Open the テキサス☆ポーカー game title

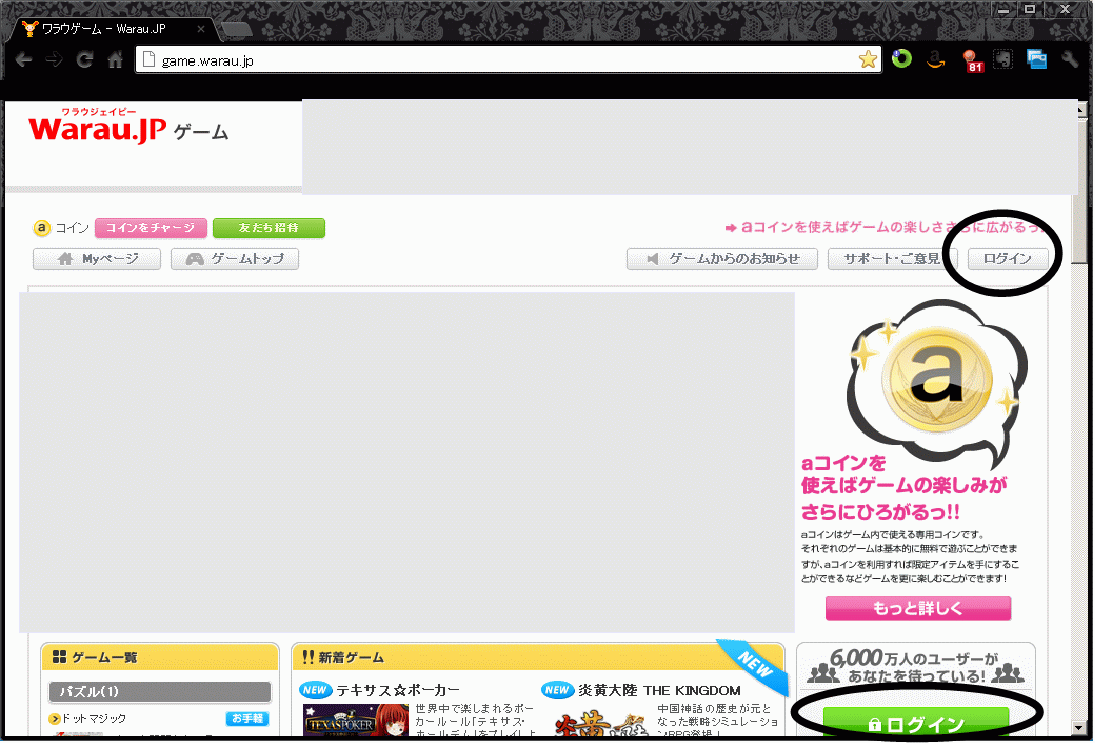pyautogui.click(x=398, y=691)
